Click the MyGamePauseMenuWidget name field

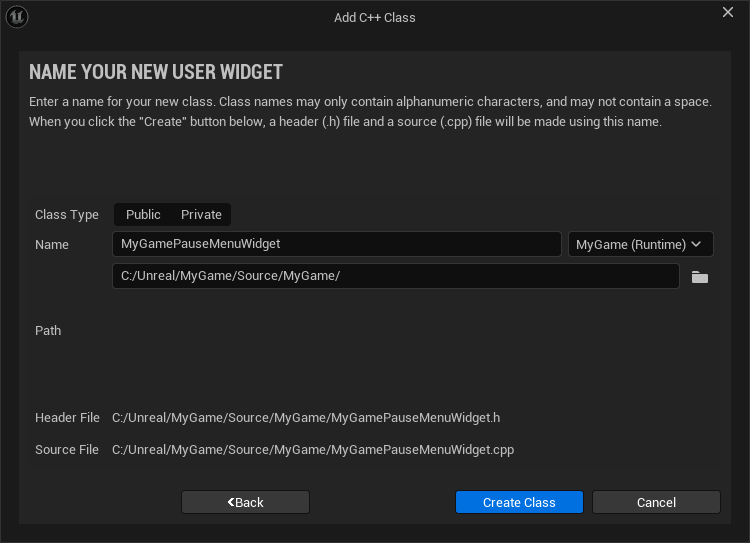coord(336,245)
